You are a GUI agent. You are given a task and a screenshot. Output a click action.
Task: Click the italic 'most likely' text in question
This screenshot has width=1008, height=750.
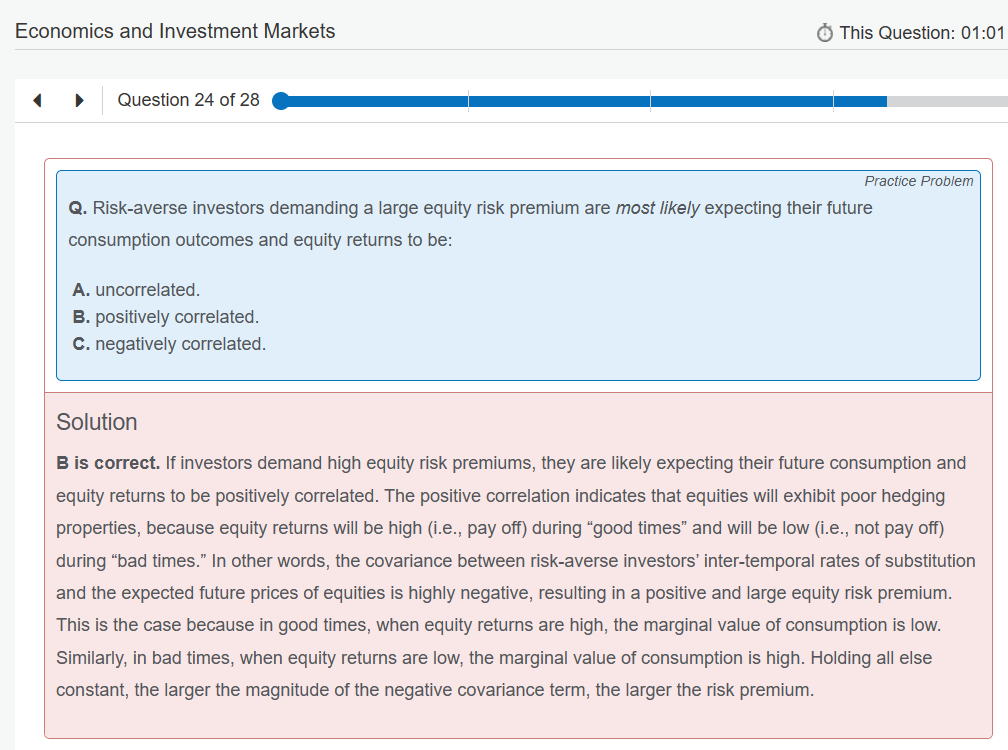657,208
